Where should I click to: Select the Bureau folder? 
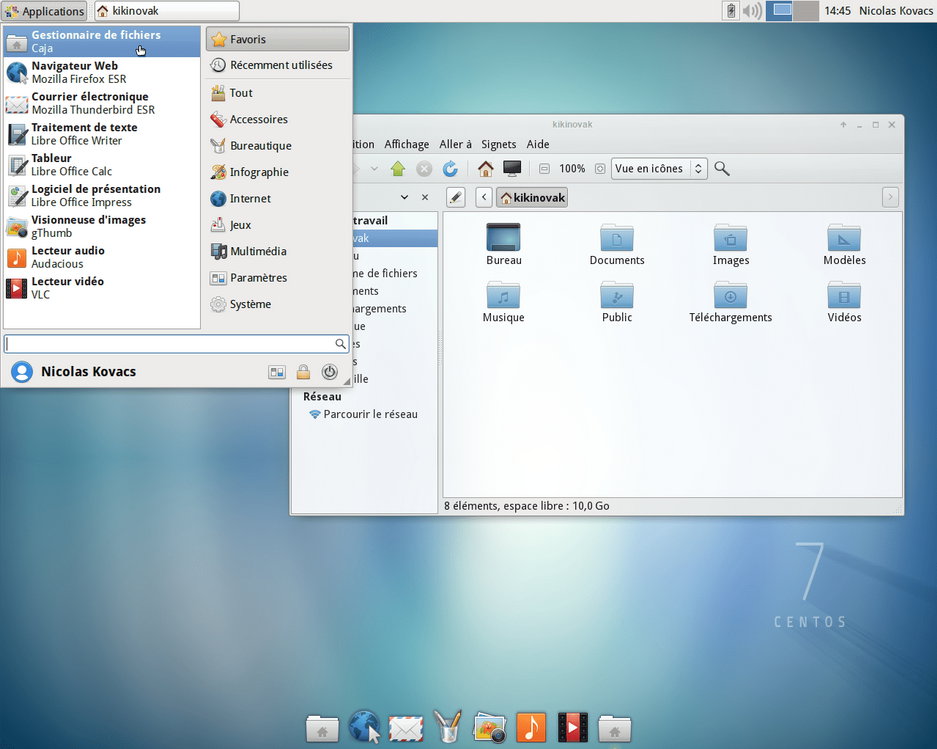(503, 244)
